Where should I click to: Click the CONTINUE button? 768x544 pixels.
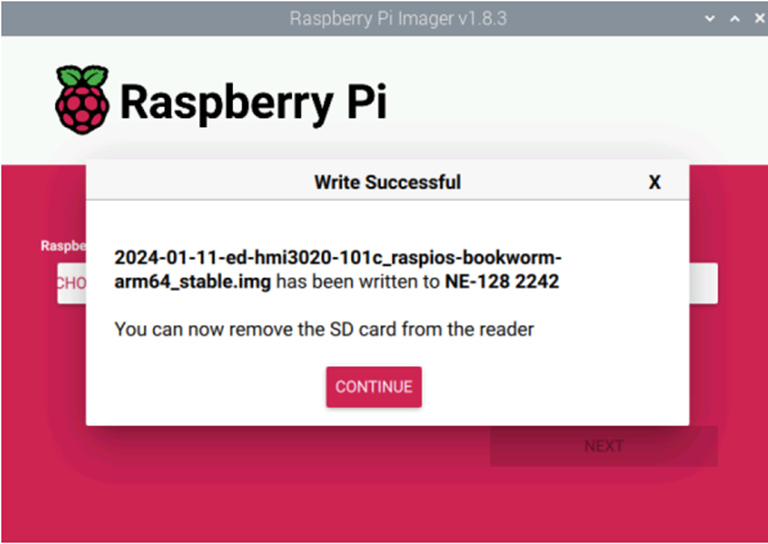[x=374, y=387]
